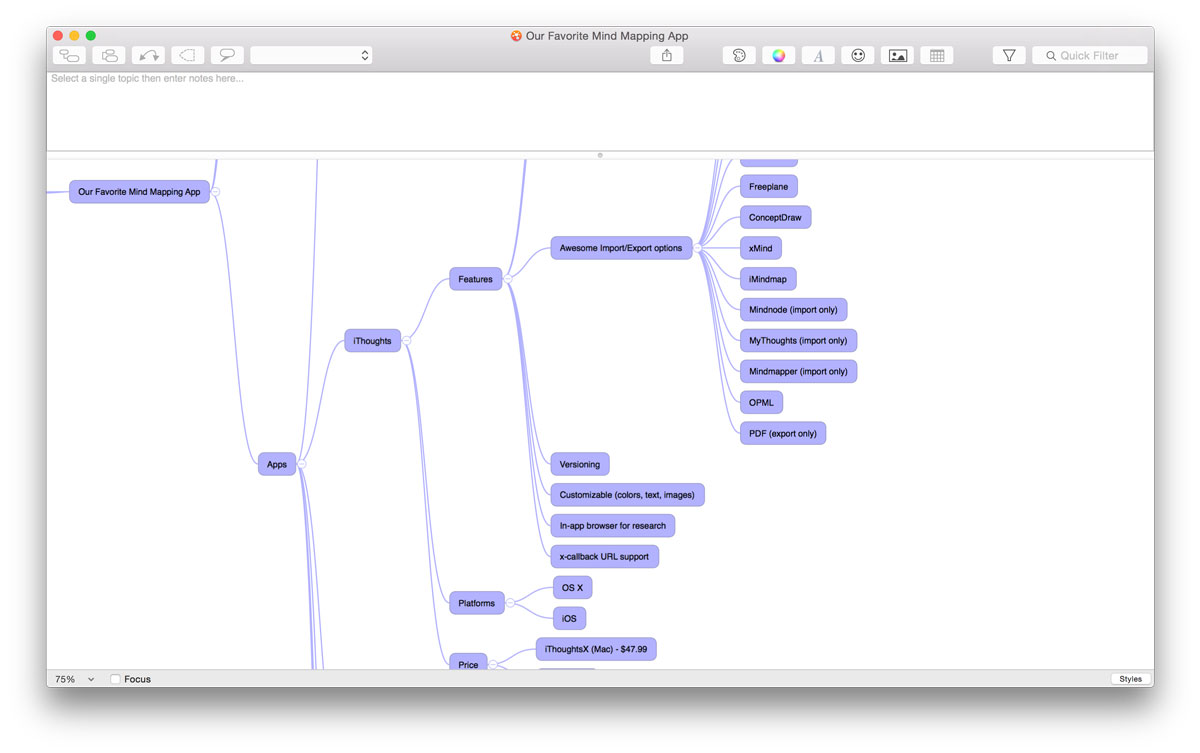Screen dimensions: 1200x753
Task: Select the OPML topic node
Action: coord(761,402)
